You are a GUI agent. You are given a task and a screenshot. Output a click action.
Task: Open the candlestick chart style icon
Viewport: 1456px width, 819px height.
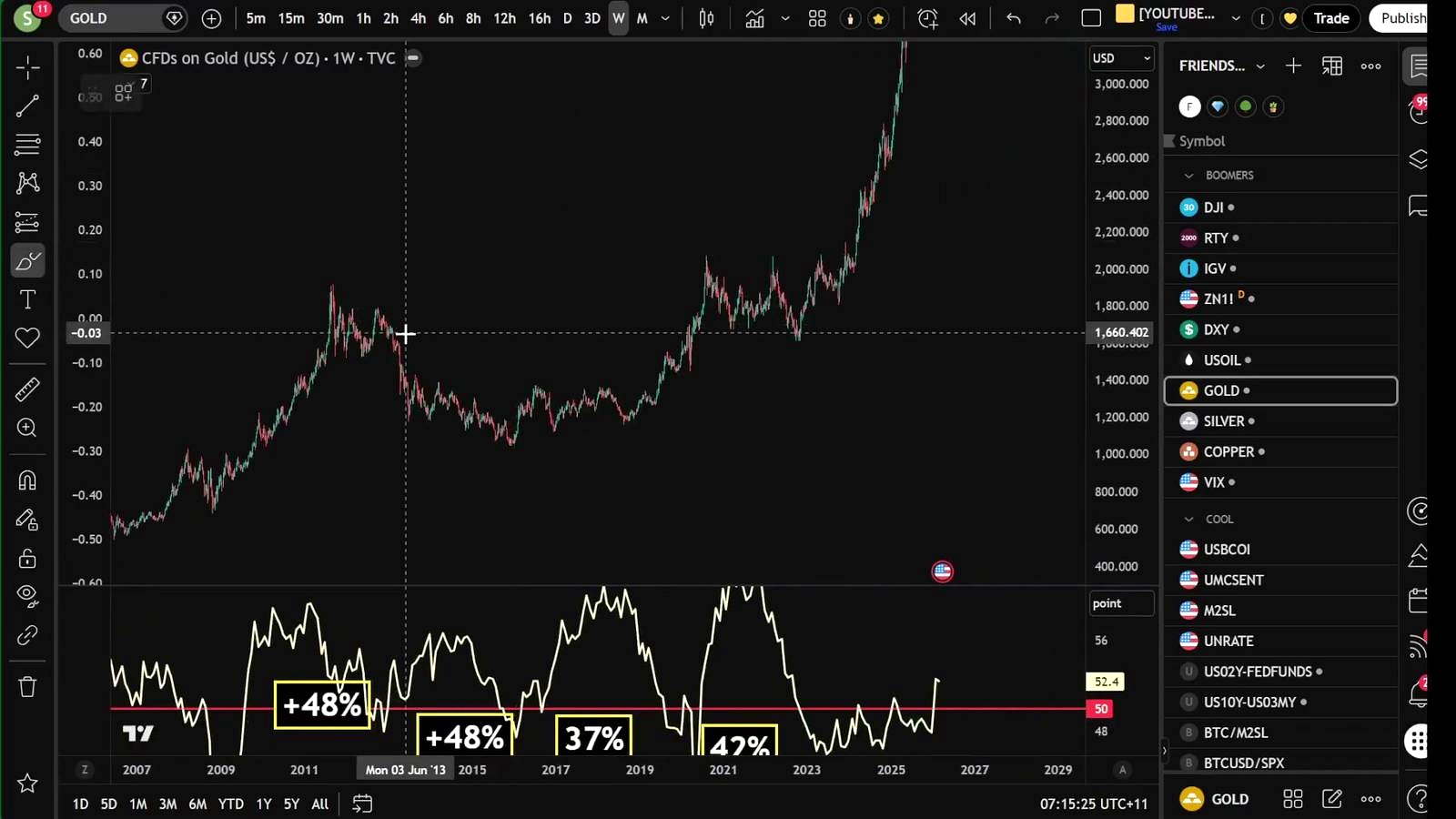[x=706, y=18]
